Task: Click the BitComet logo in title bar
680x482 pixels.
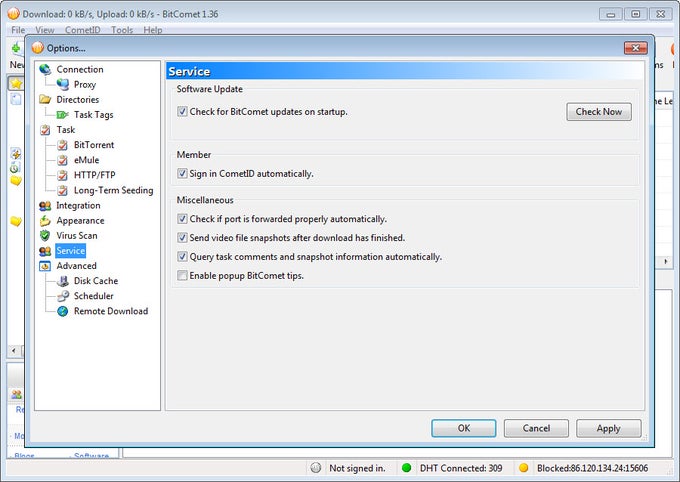Action: coord(13,13)
